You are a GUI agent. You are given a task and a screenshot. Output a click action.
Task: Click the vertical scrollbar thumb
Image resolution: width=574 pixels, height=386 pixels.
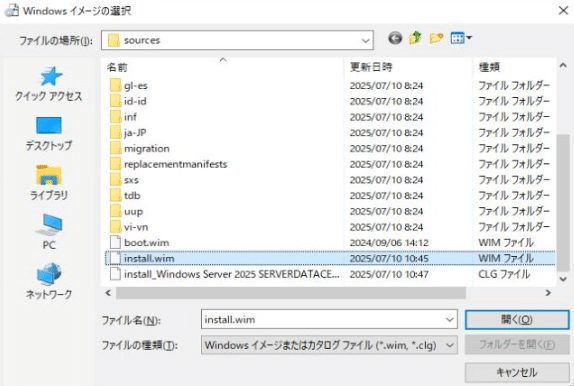tap(563, 203)
